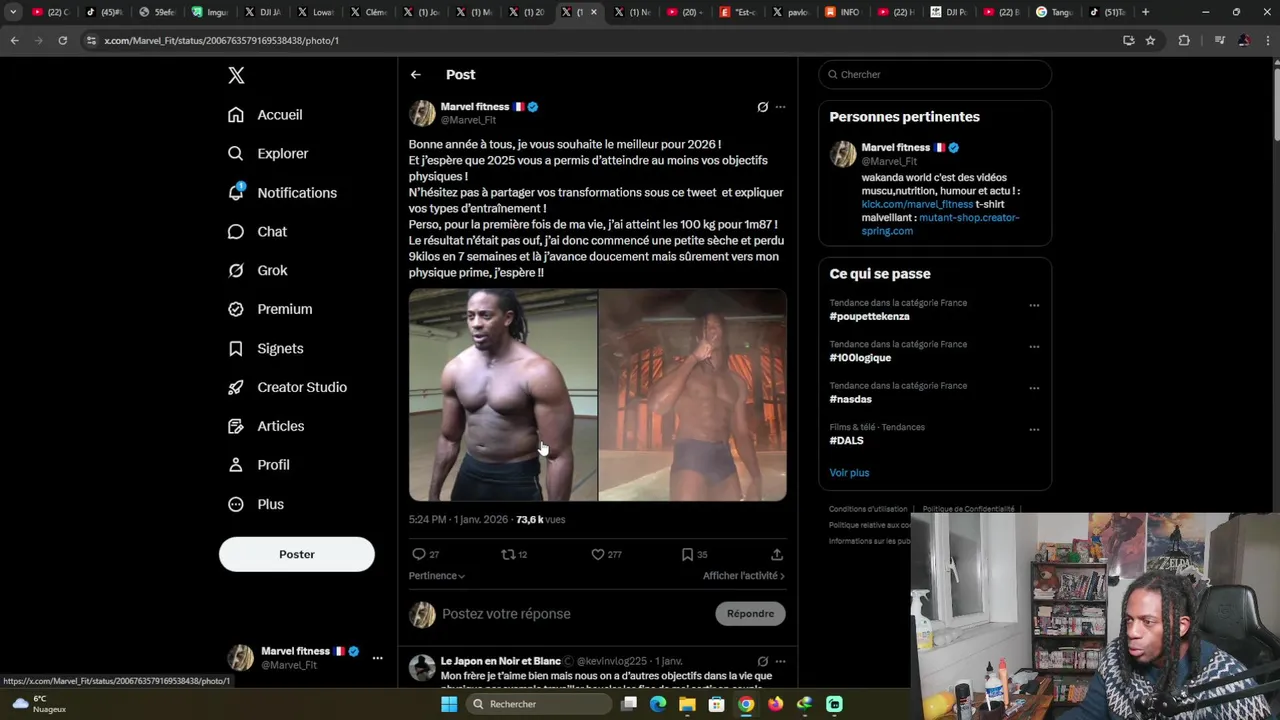Screen dimensions: 1280x720
Task: Open options for #100logique trend
Action: coord(1034,347)
